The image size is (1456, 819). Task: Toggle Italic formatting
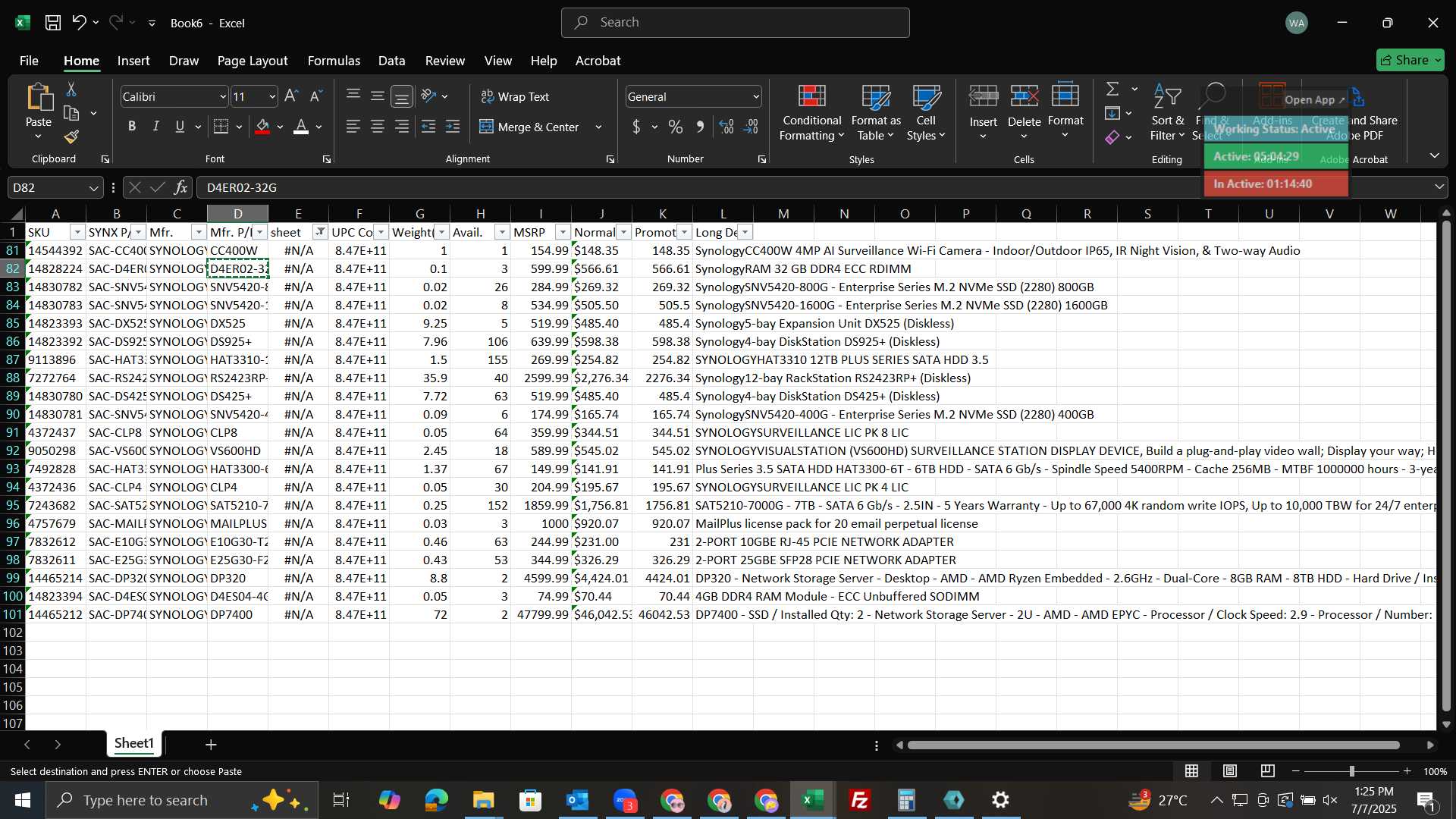(156, 127)
